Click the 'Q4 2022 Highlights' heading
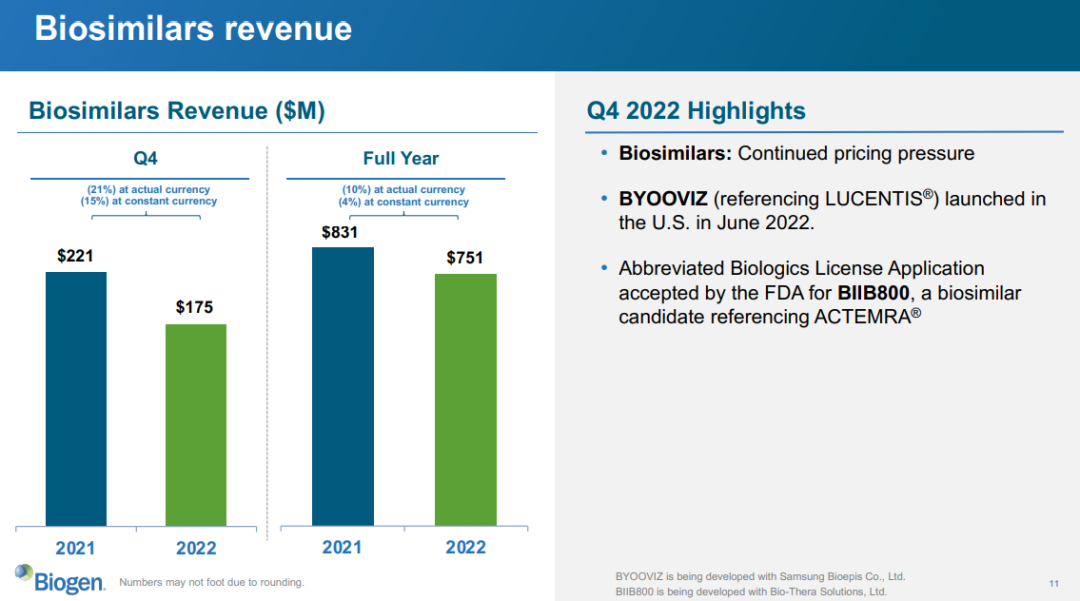1080x601 pixels. (x=696, y=111)
